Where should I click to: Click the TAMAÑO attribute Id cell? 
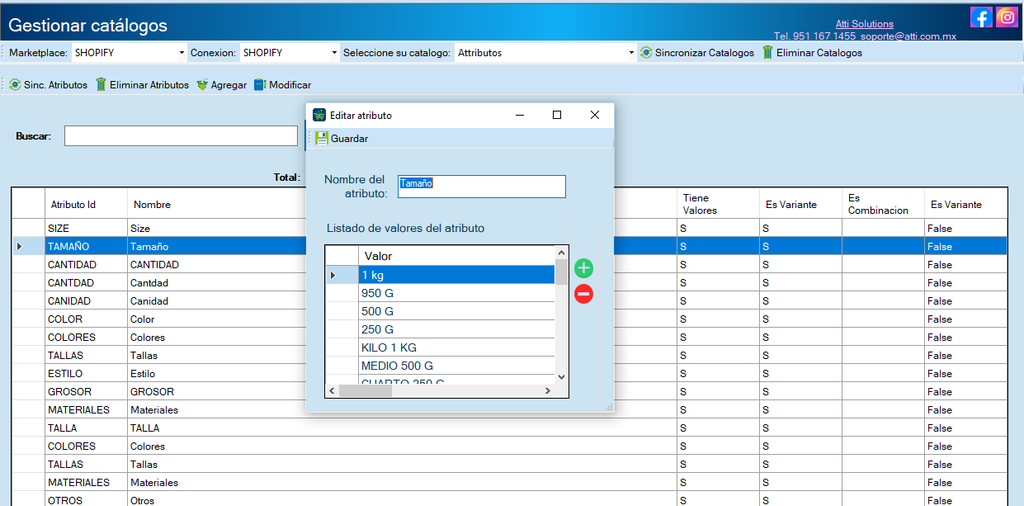[86, 247]
